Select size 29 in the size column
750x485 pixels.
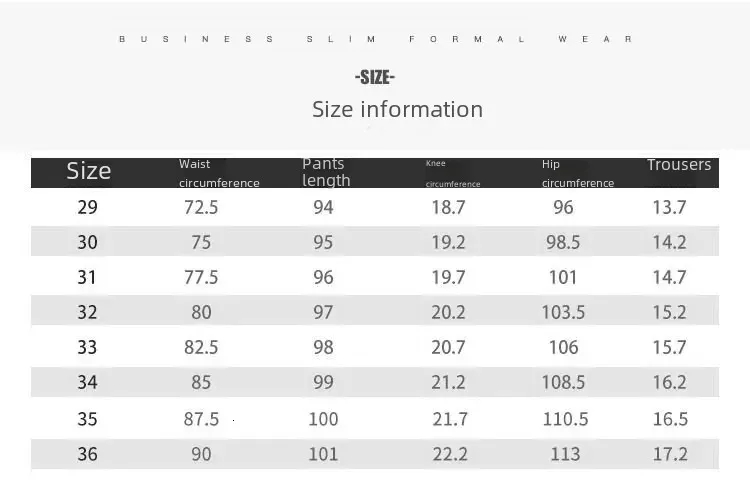[88, 207]
